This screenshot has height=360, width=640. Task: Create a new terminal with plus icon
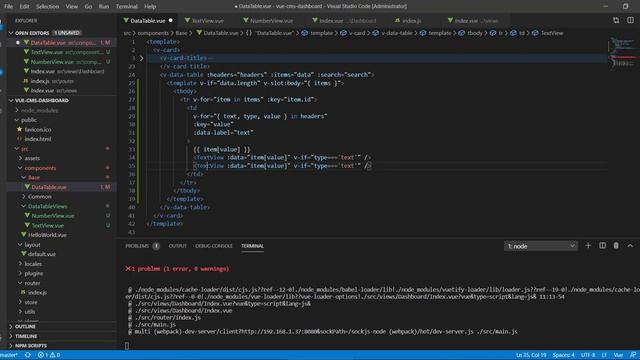tap(588, 246)
